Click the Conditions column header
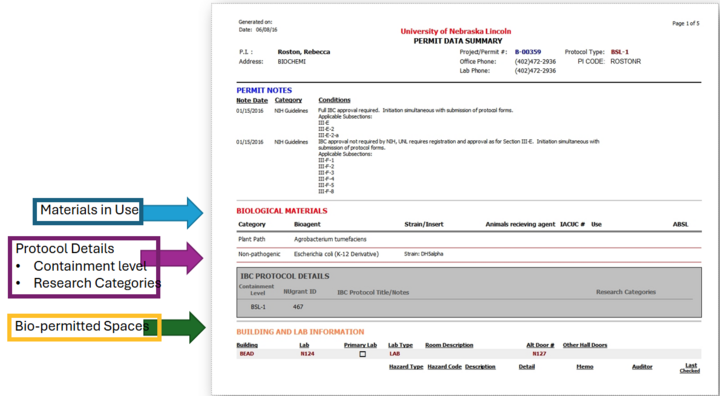 334,100
